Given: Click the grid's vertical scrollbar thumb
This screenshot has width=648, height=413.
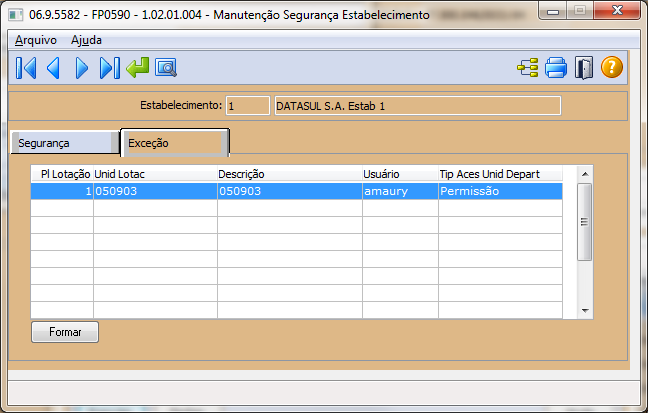Looking at the screenshot, I should (x=584, y=222).
